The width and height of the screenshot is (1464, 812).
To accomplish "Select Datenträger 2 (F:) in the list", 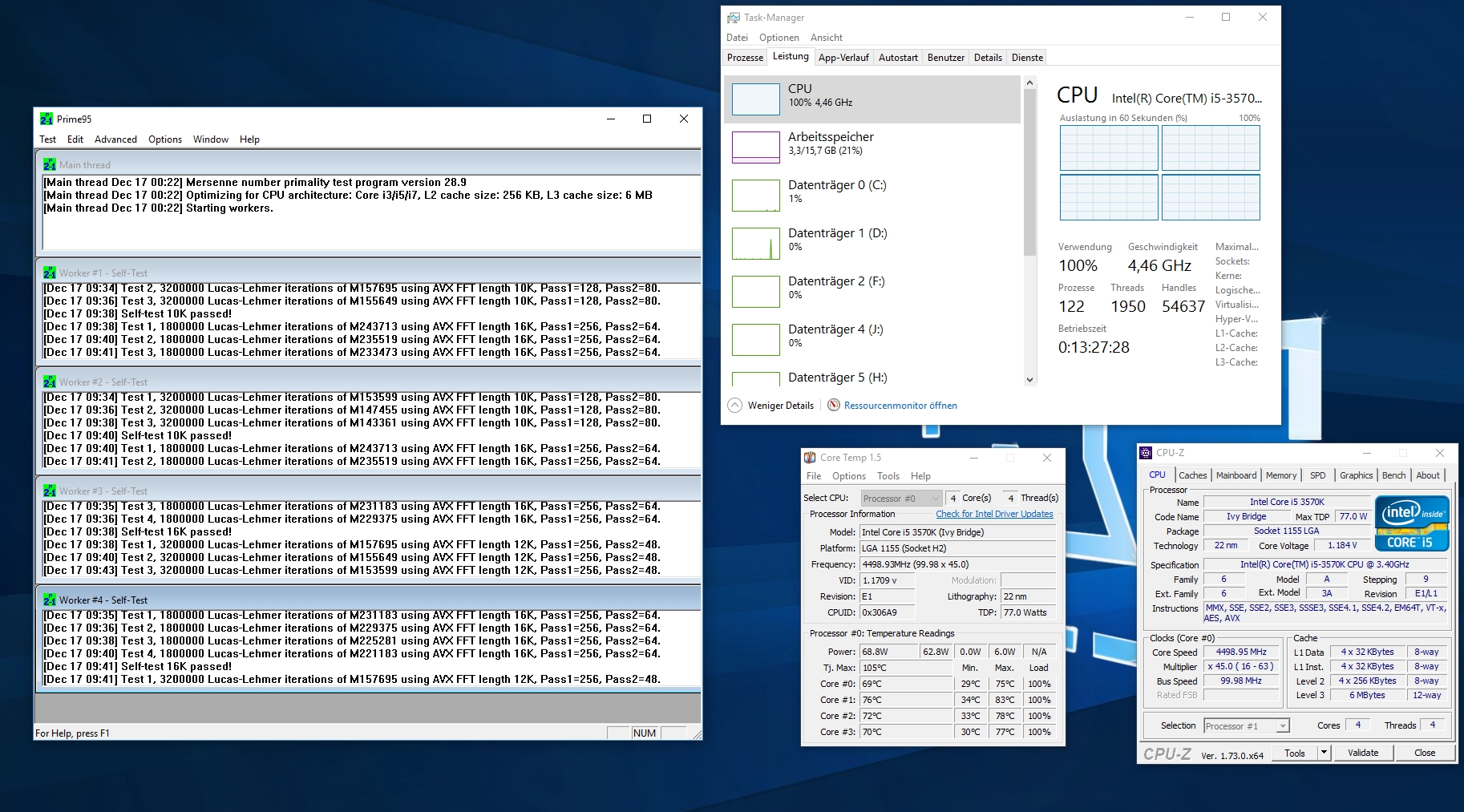I will (x=872, y=291).
